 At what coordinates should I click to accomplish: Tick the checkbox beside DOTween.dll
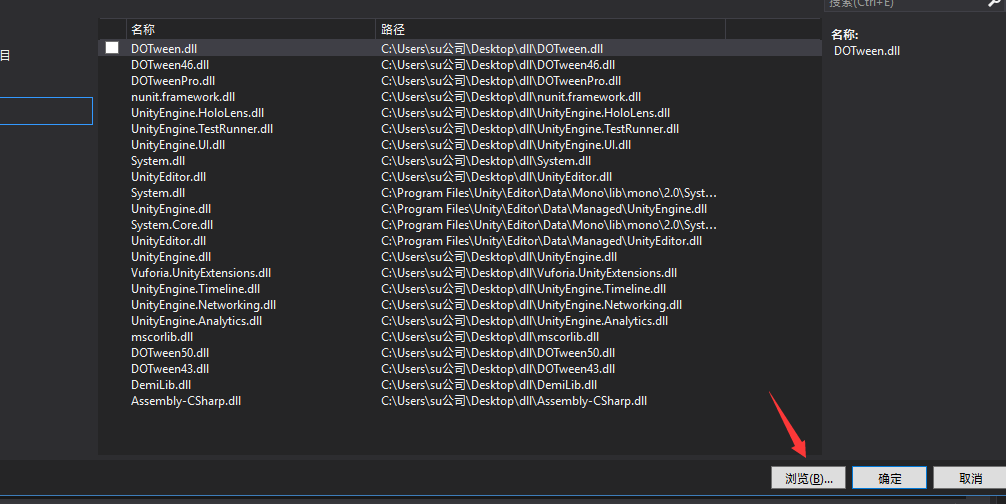pyautogui.click(x=112, y=47)
